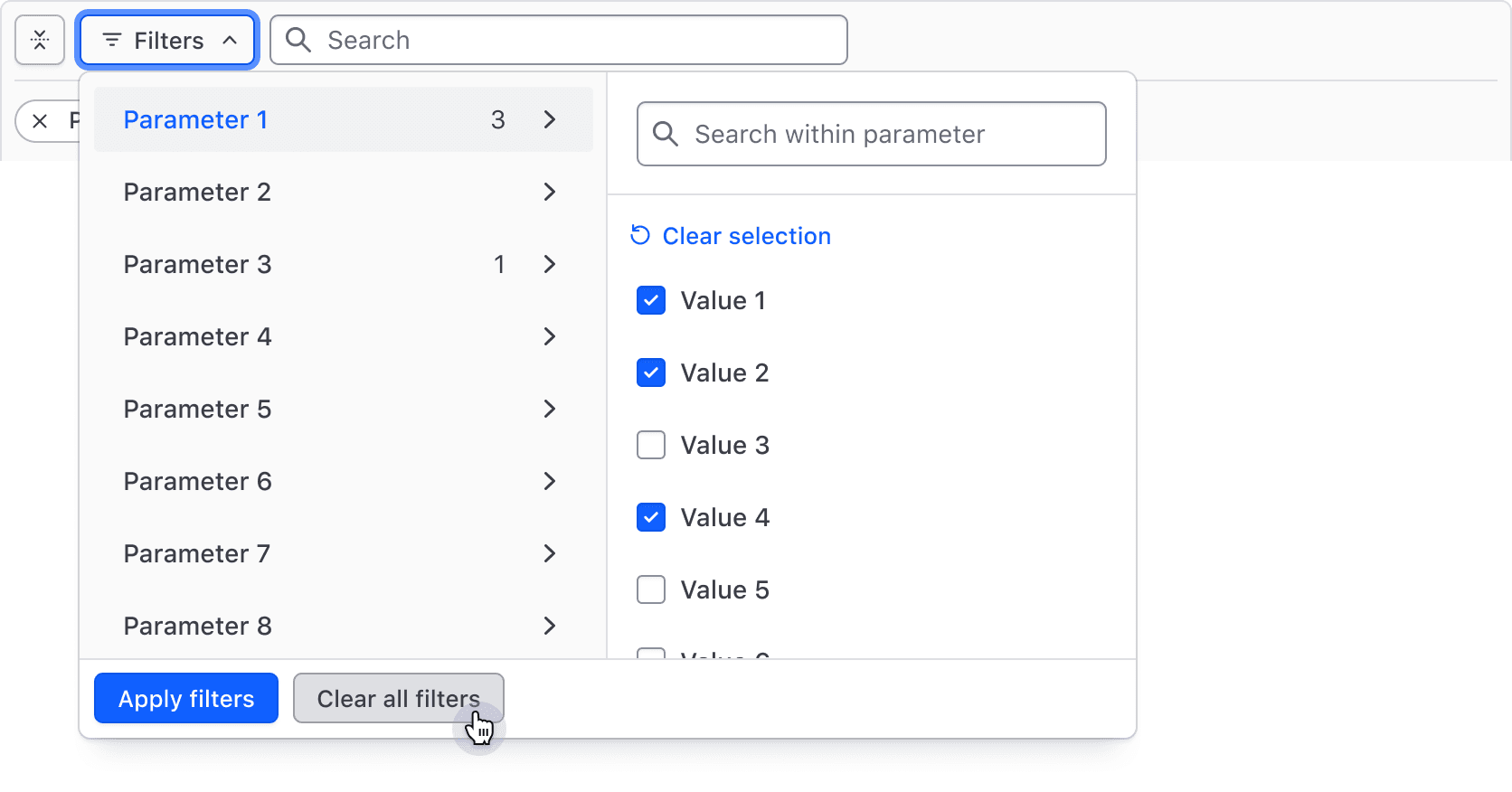Click the reset arrow icon beside Clear selection

coord(640,236)
